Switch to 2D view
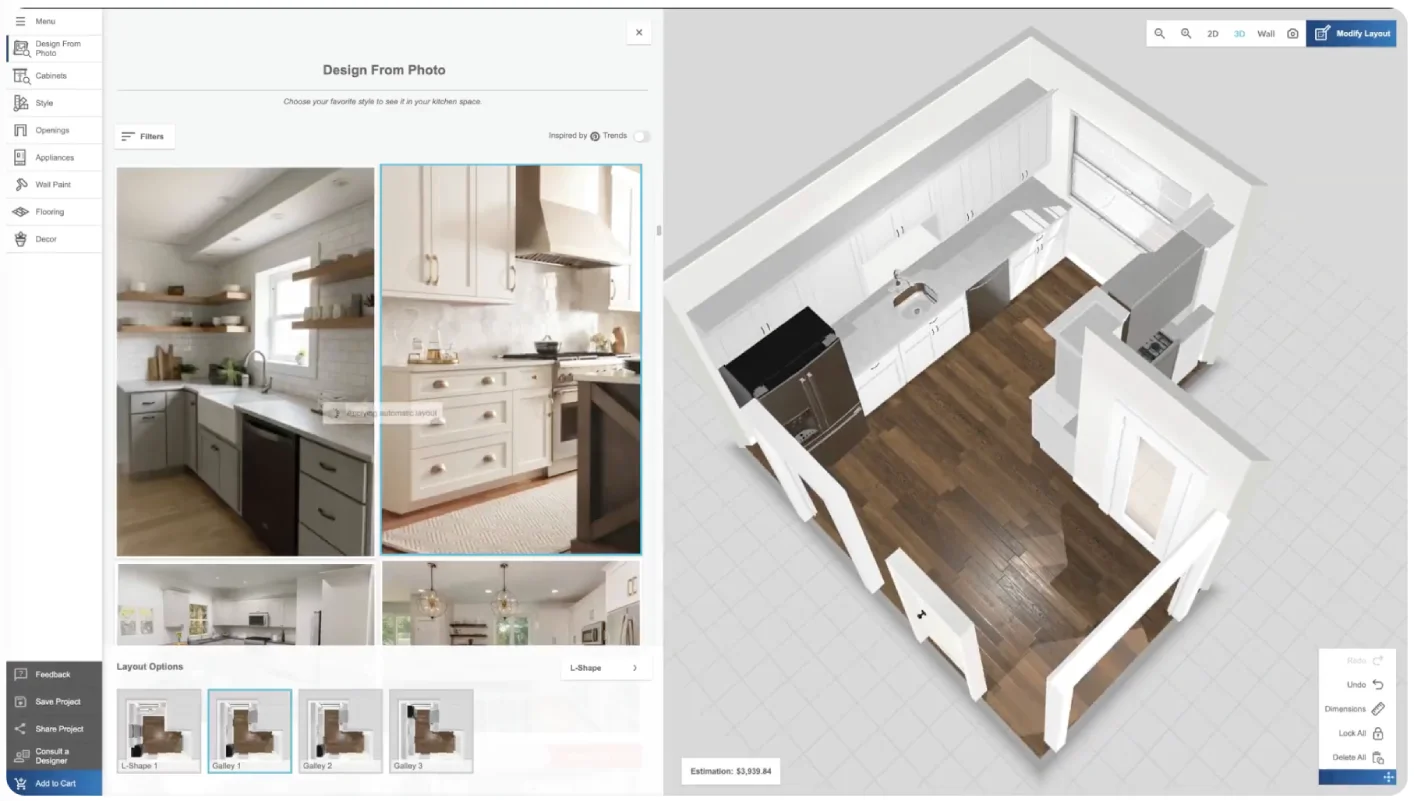 1213,34
